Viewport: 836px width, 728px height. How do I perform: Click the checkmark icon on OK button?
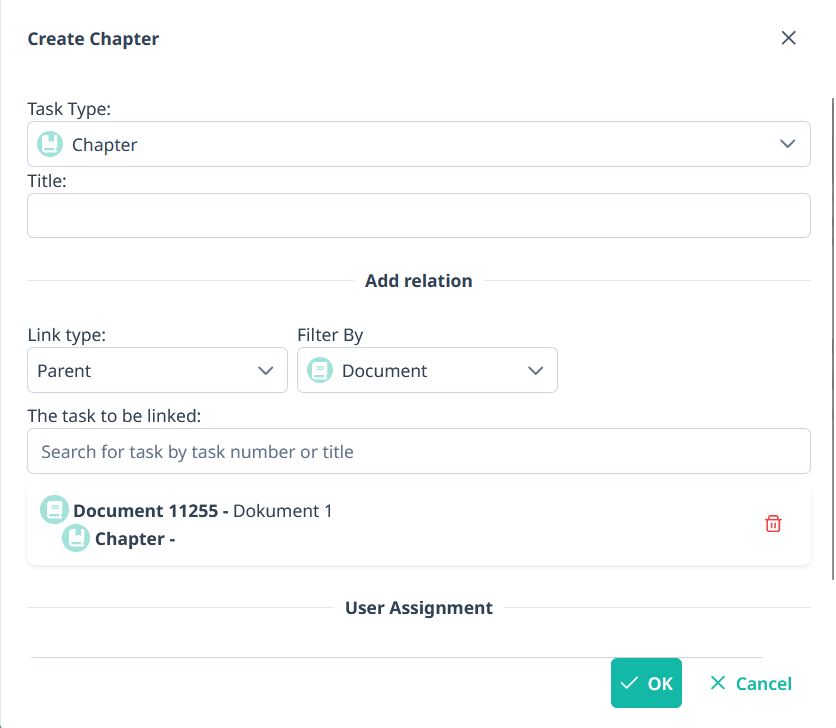point(629,684)
